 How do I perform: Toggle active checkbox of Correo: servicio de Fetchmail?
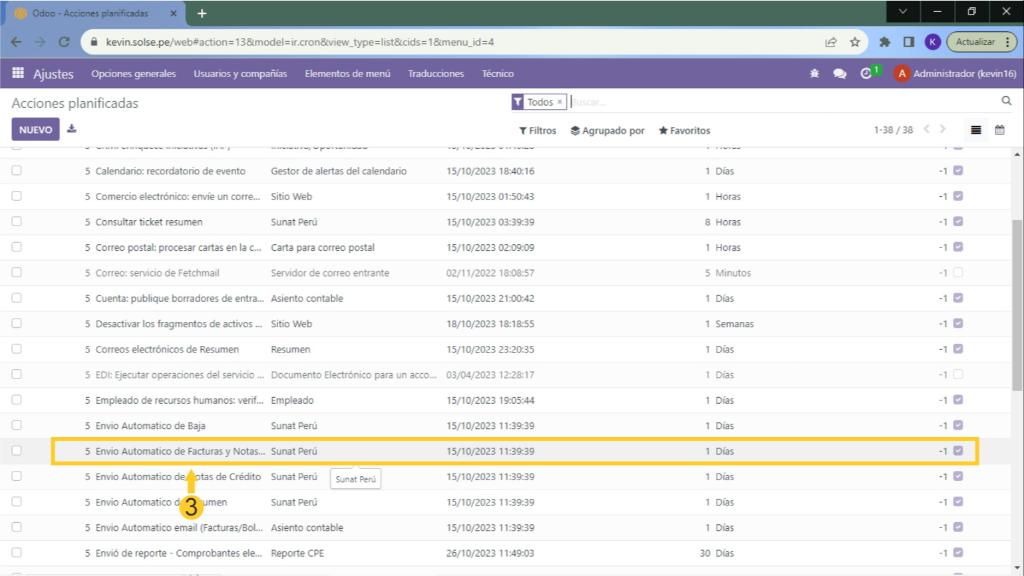click(x=958, y=273)
